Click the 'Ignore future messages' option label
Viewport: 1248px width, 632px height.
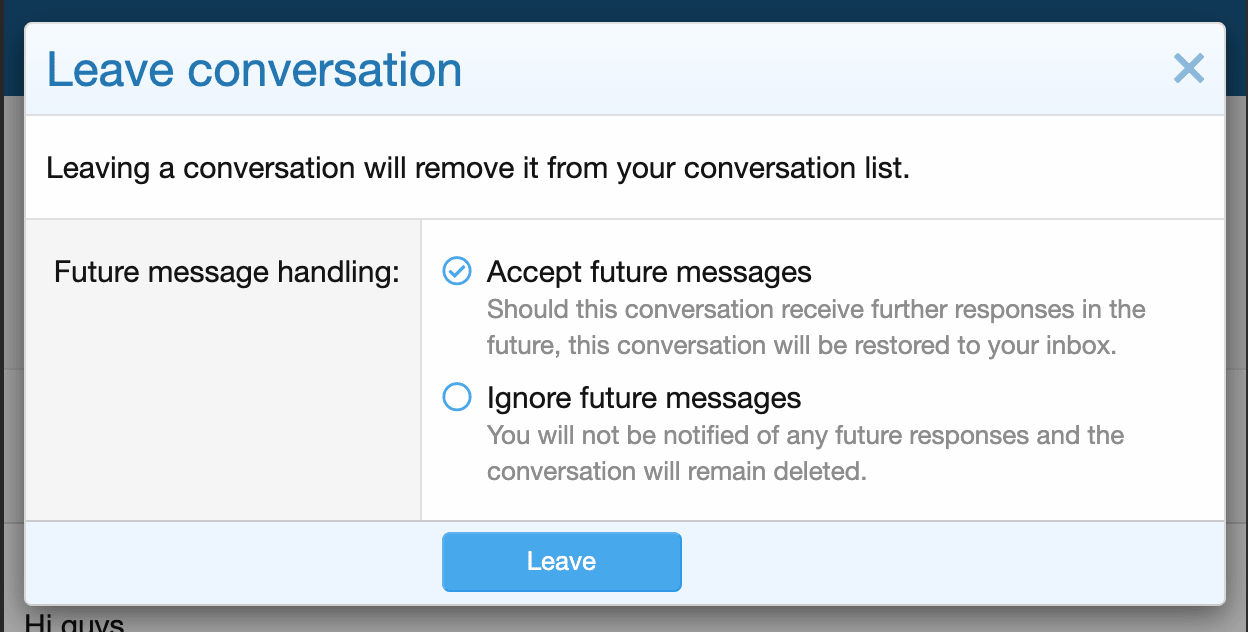[644, 398]
